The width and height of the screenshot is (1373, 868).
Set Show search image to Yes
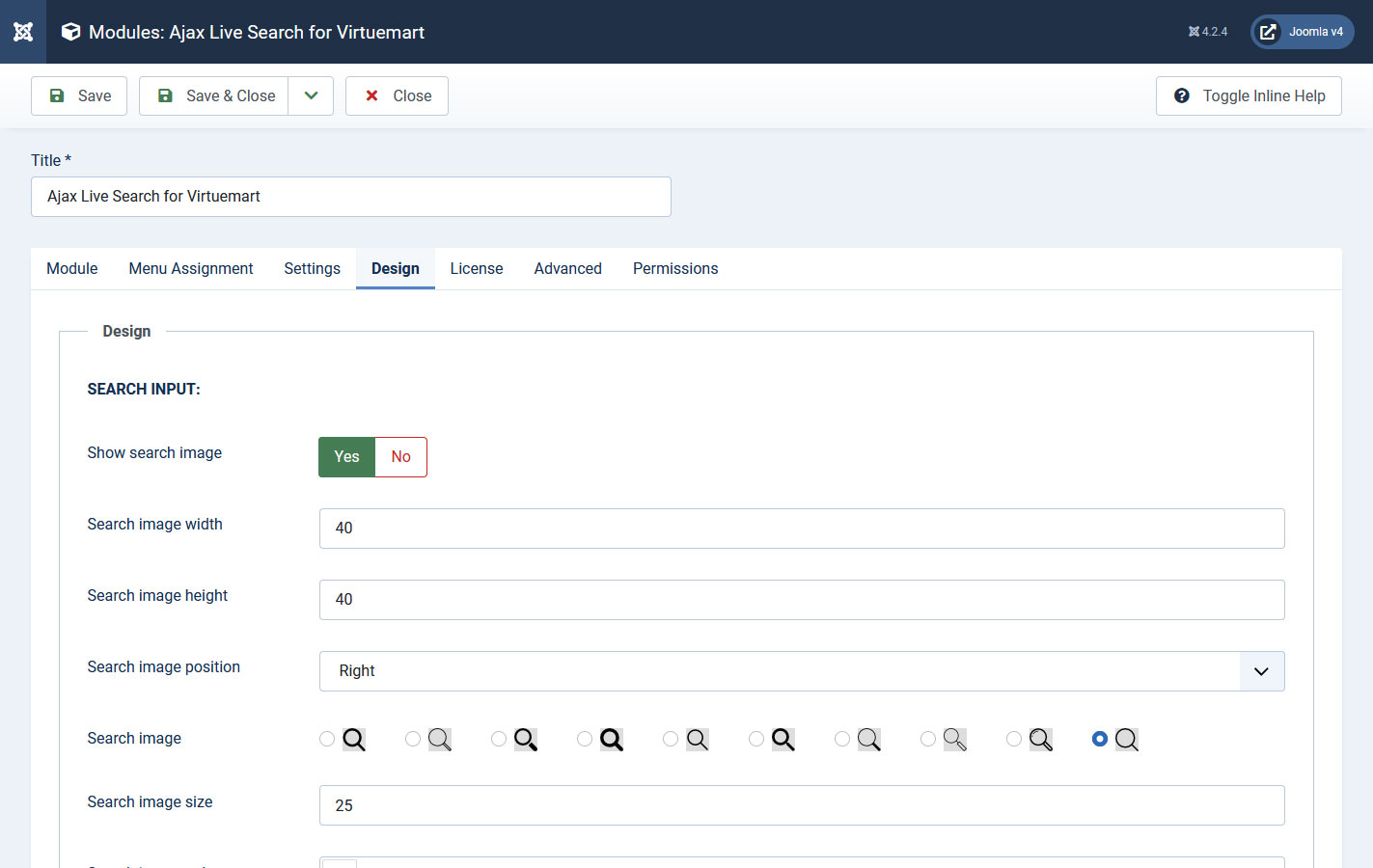tap(347, 457)
